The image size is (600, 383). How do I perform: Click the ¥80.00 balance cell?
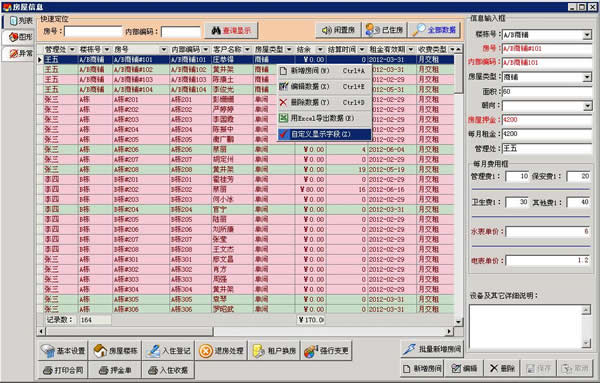click(x=310, y=189)
